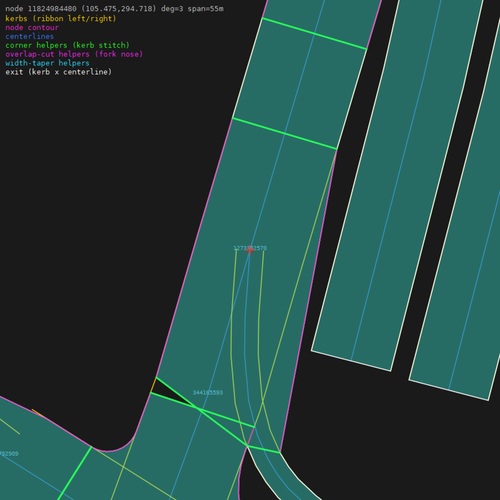Image resolution: width=500 pixels, height=500 pixels.
Task: Select the 'corner helpers (kerb stitch)' legend entry
Action: [67, 45]
